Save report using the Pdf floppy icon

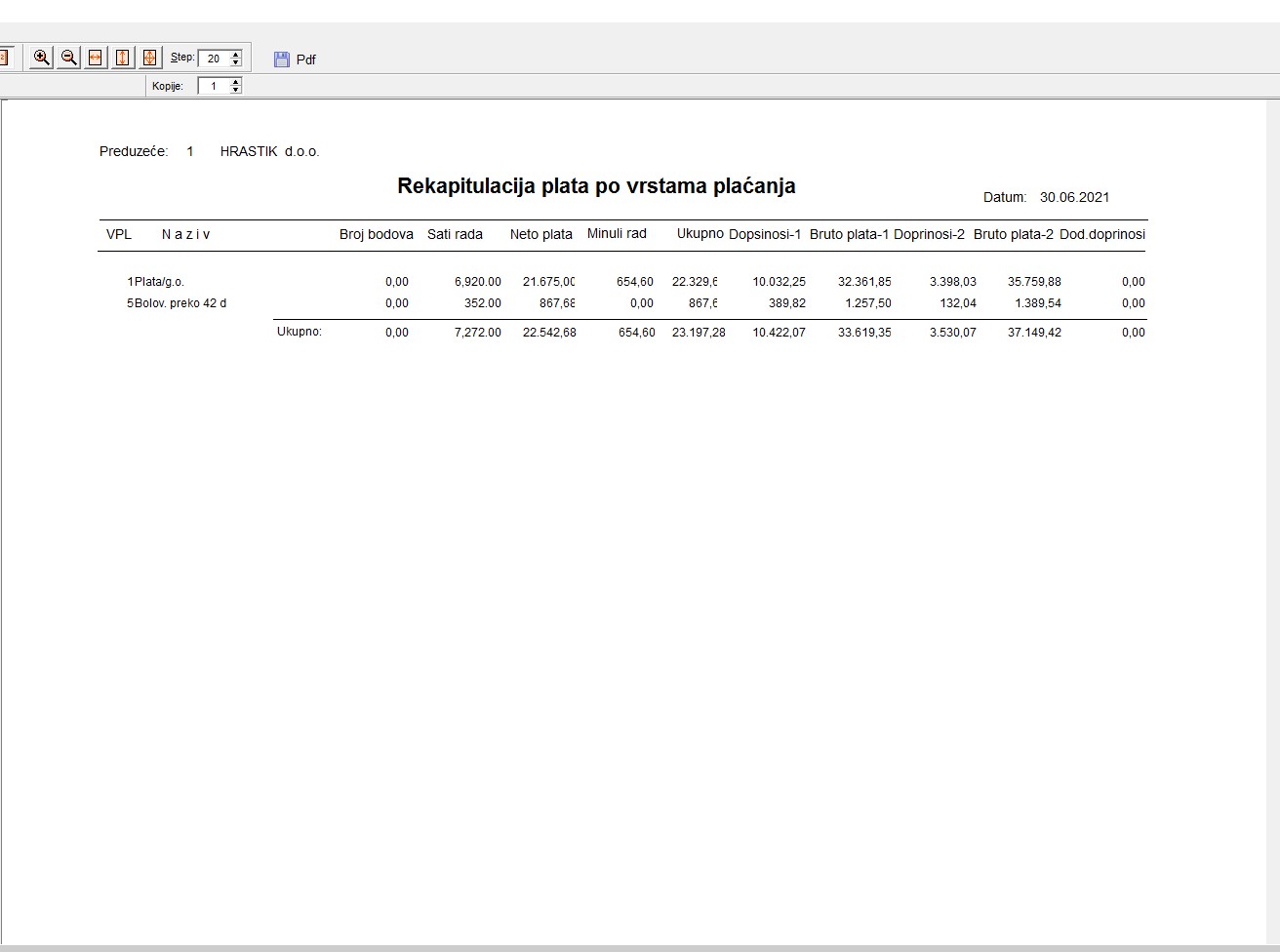pos(282,59)
